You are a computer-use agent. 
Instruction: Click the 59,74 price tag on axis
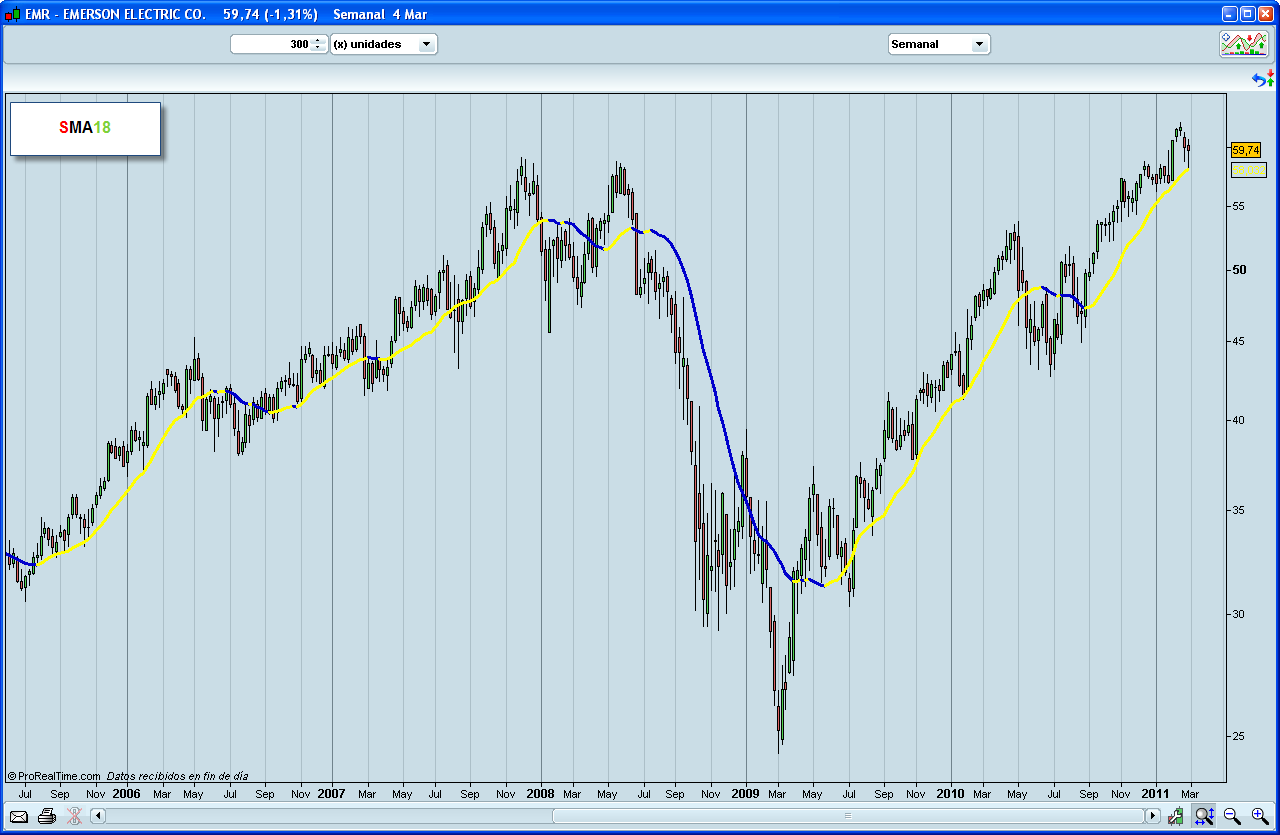(1244, 150)
